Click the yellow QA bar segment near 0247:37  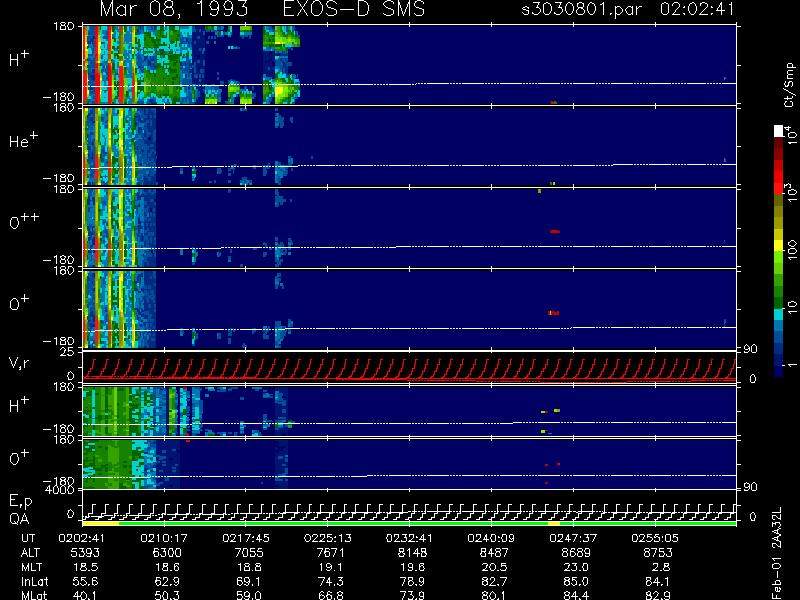[554, 523]
